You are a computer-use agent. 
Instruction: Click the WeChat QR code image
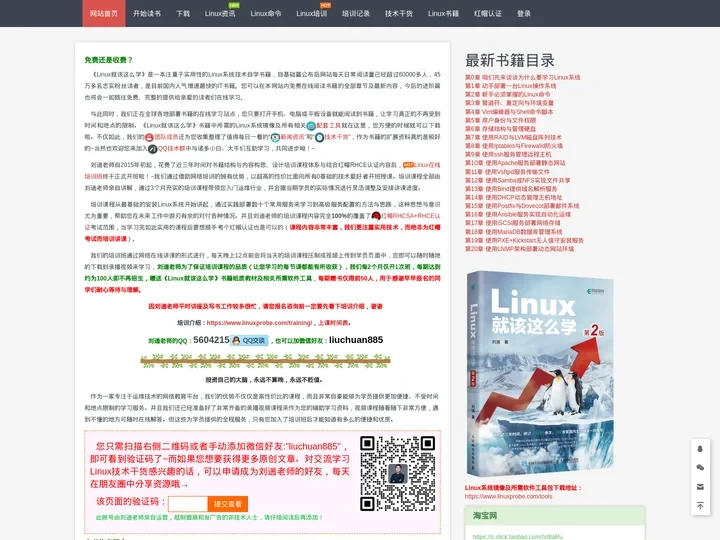(x=398, y=473)
